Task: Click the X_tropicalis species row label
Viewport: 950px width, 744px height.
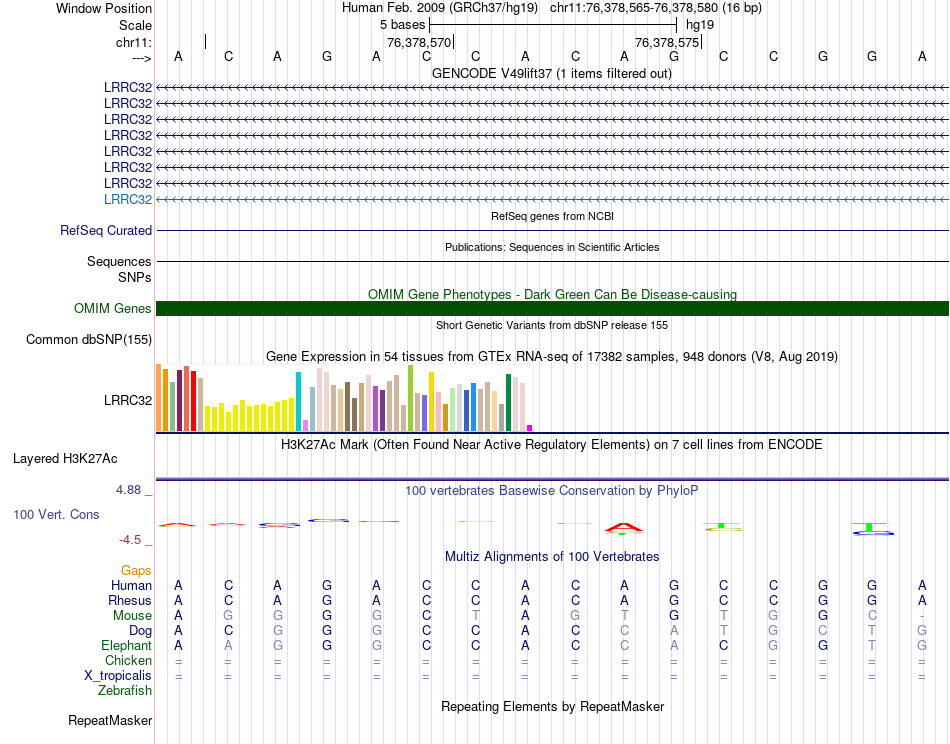Action: [x=118, y=676]
